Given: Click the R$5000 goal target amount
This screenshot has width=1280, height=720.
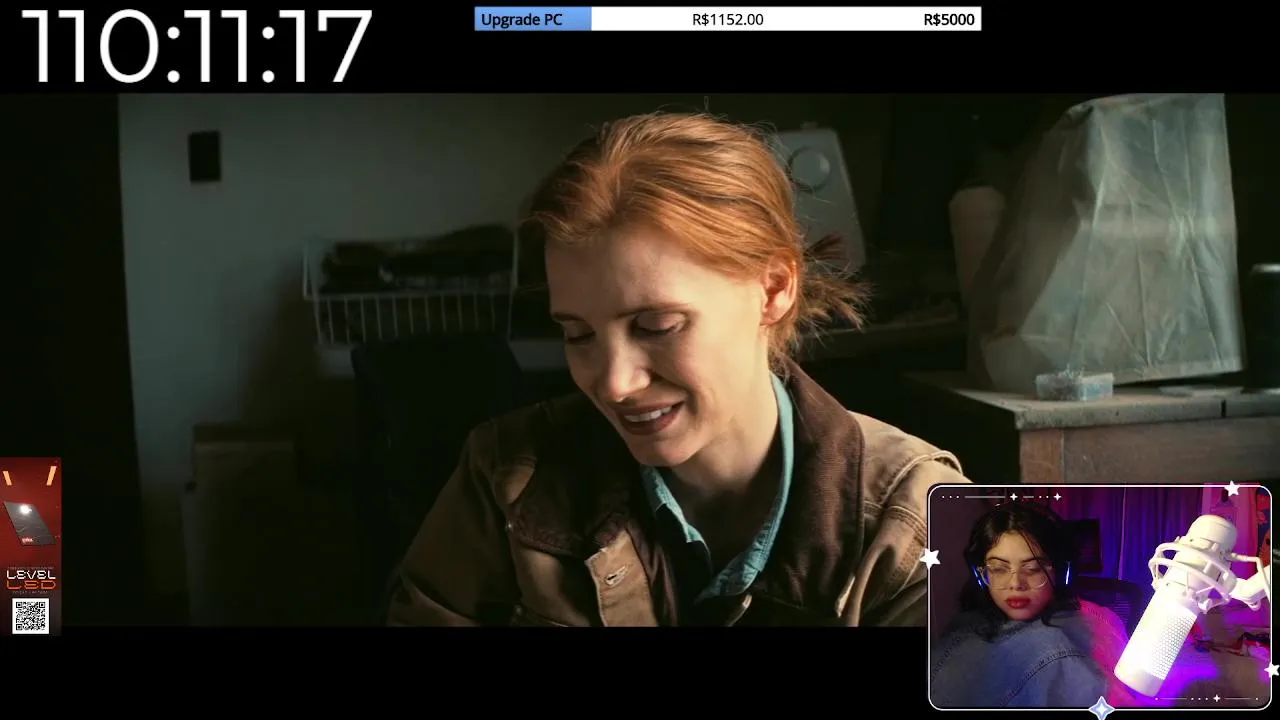Looking at the screenshot, I should coord(948,19).
